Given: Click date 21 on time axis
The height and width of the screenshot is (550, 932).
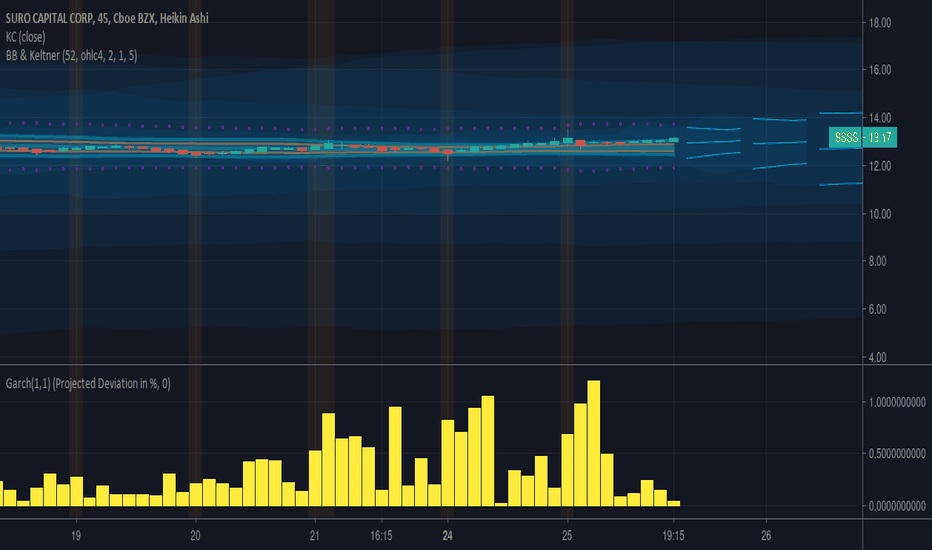Looking at the screenshot, I should click(x=314, y=536).
